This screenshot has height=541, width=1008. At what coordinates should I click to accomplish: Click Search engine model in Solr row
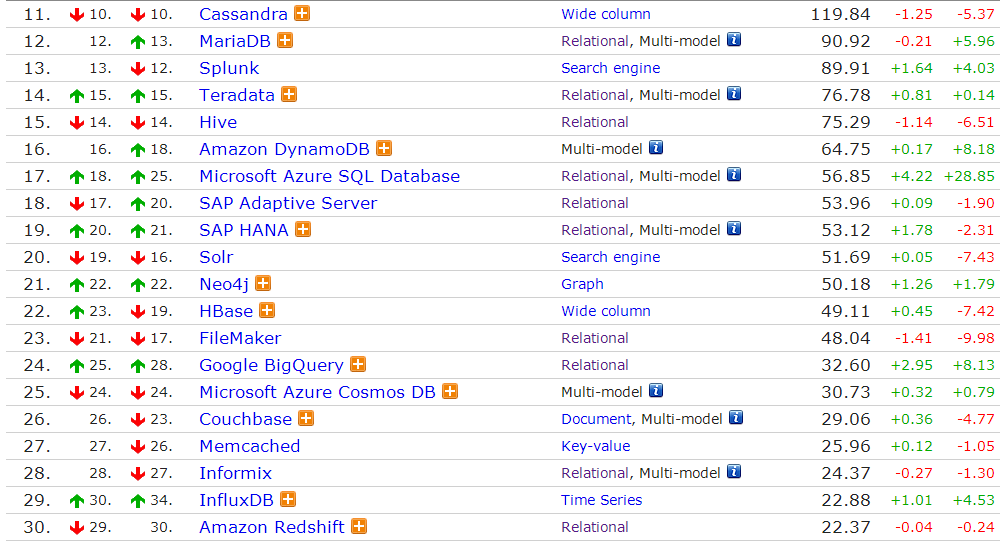point(611,257)
